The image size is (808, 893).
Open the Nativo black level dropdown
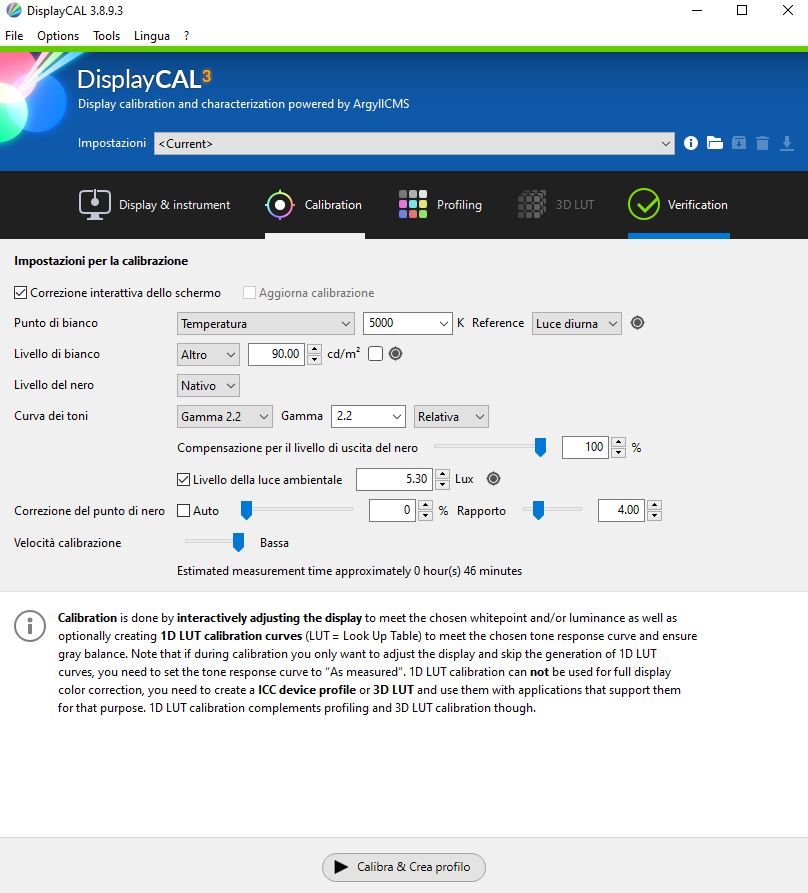(x=208, y=386)
